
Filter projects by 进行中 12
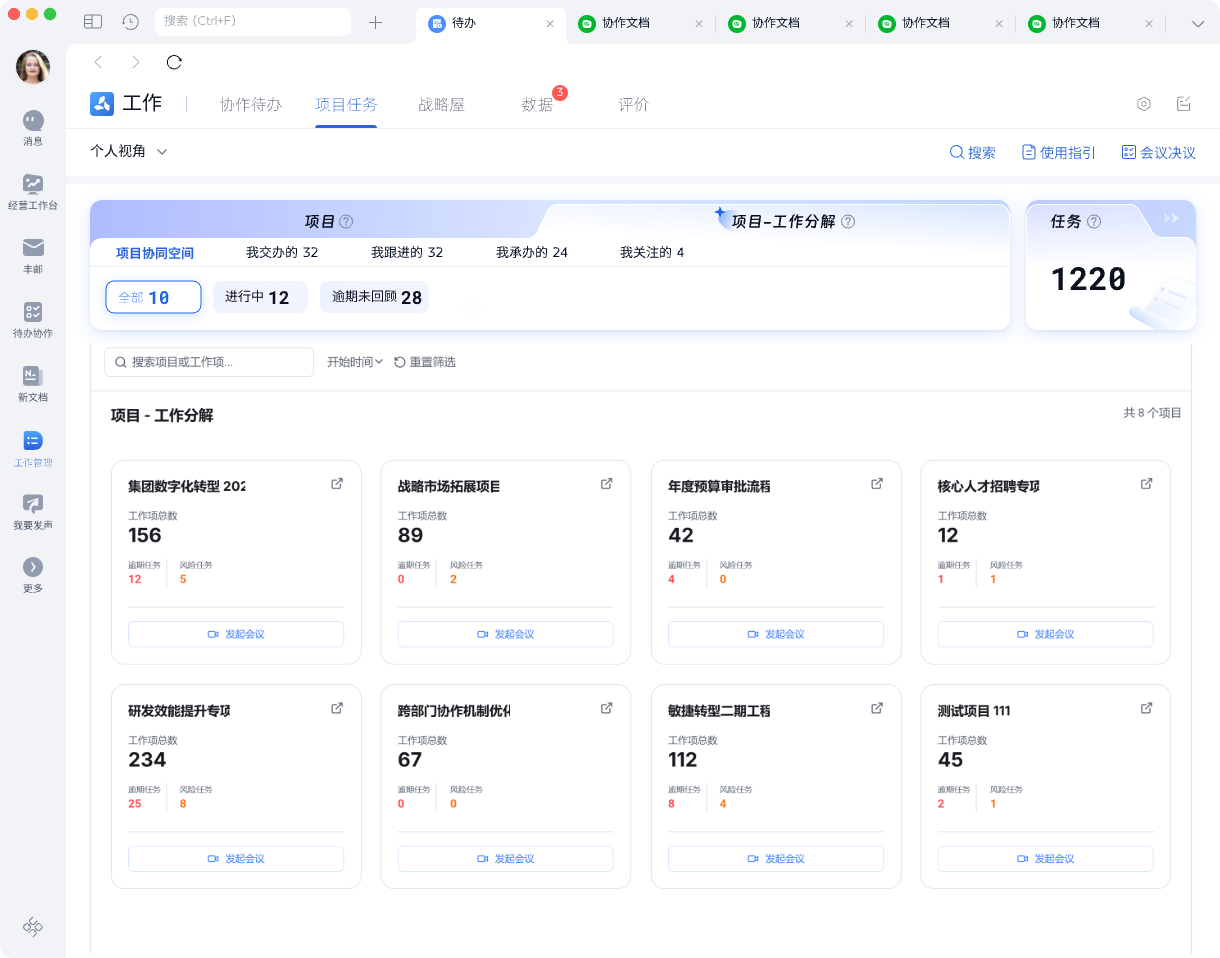(x=260, y=296)
